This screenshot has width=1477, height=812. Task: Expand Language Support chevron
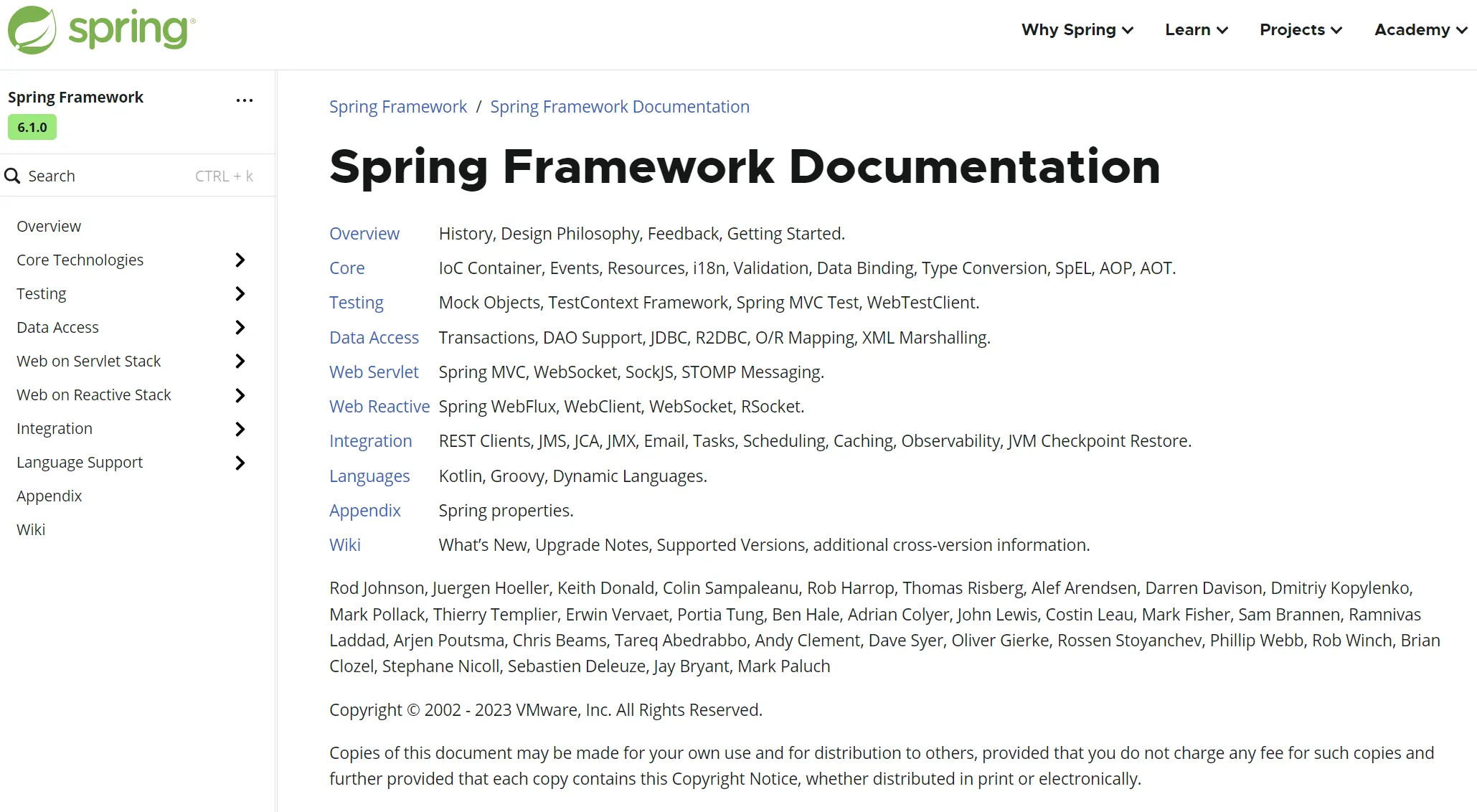click(240, 463)
